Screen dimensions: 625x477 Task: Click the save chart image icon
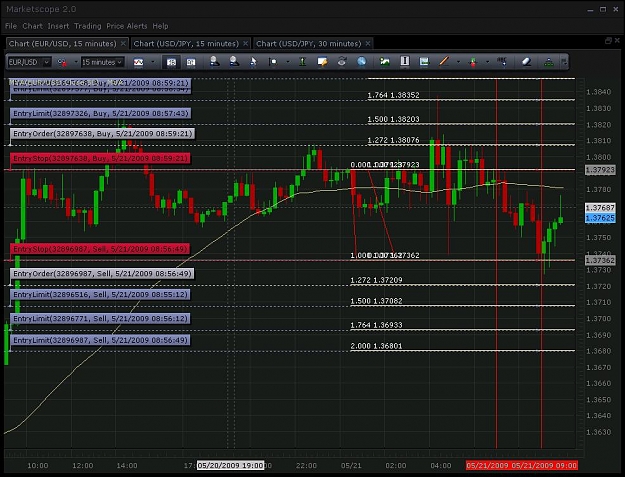click(x=424, y=62)
